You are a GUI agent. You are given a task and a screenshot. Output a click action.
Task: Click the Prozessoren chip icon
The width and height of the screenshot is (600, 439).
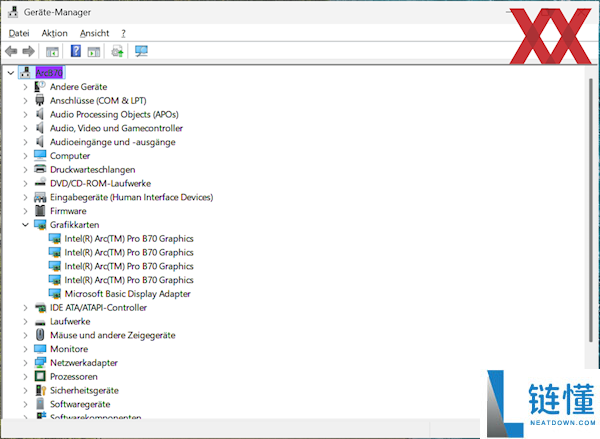click(40, 376)
